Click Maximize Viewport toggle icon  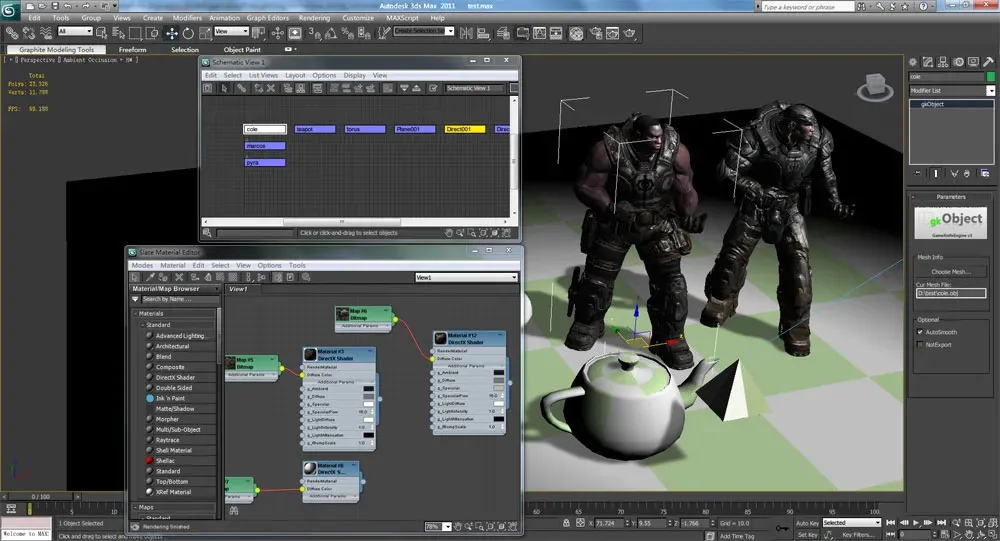click(x=992, y=535)
